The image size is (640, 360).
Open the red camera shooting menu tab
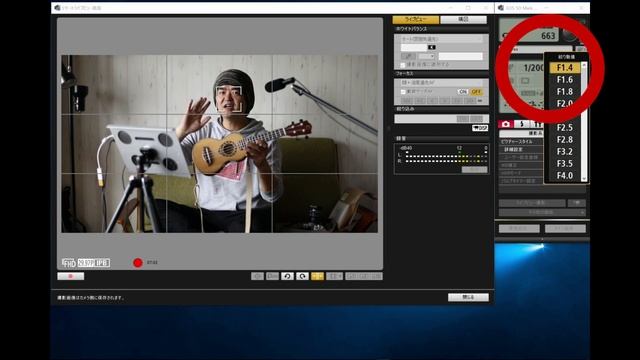tap(506, 124)
